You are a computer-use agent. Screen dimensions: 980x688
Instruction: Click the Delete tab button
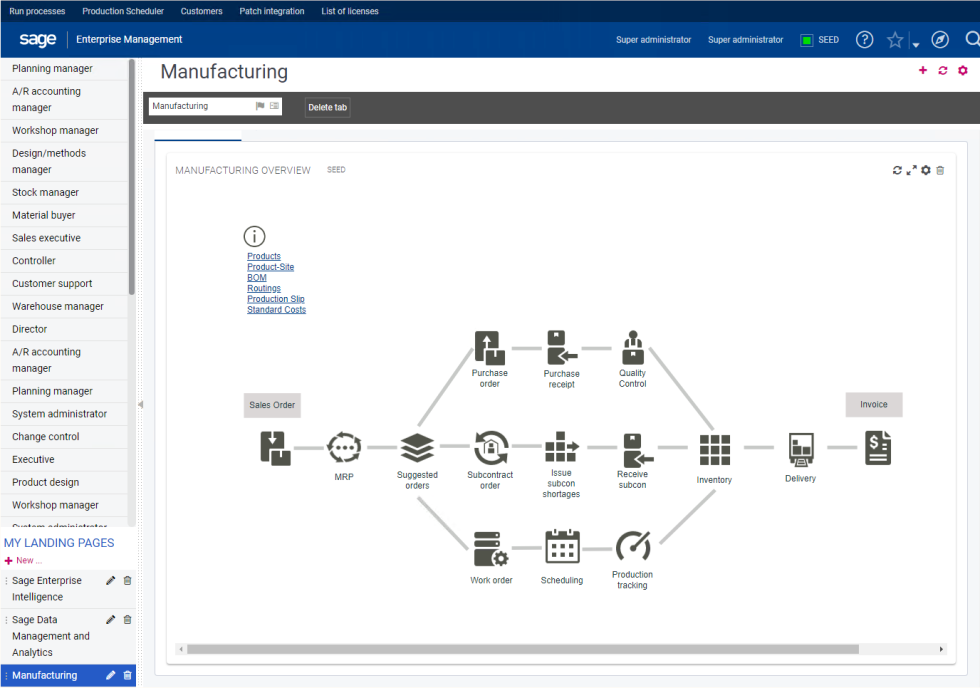[327, 107]
